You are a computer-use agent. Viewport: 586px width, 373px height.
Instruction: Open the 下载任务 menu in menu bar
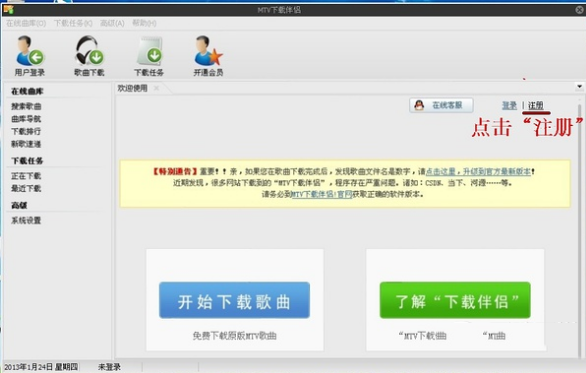pyautogui.click(x=73, y=24)
